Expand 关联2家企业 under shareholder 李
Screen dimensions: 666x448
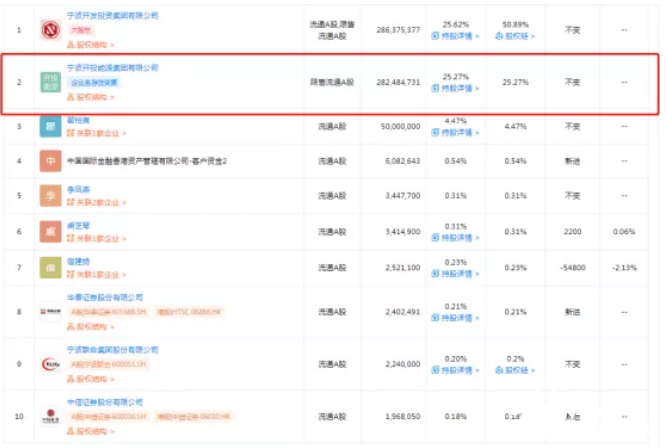96,203
